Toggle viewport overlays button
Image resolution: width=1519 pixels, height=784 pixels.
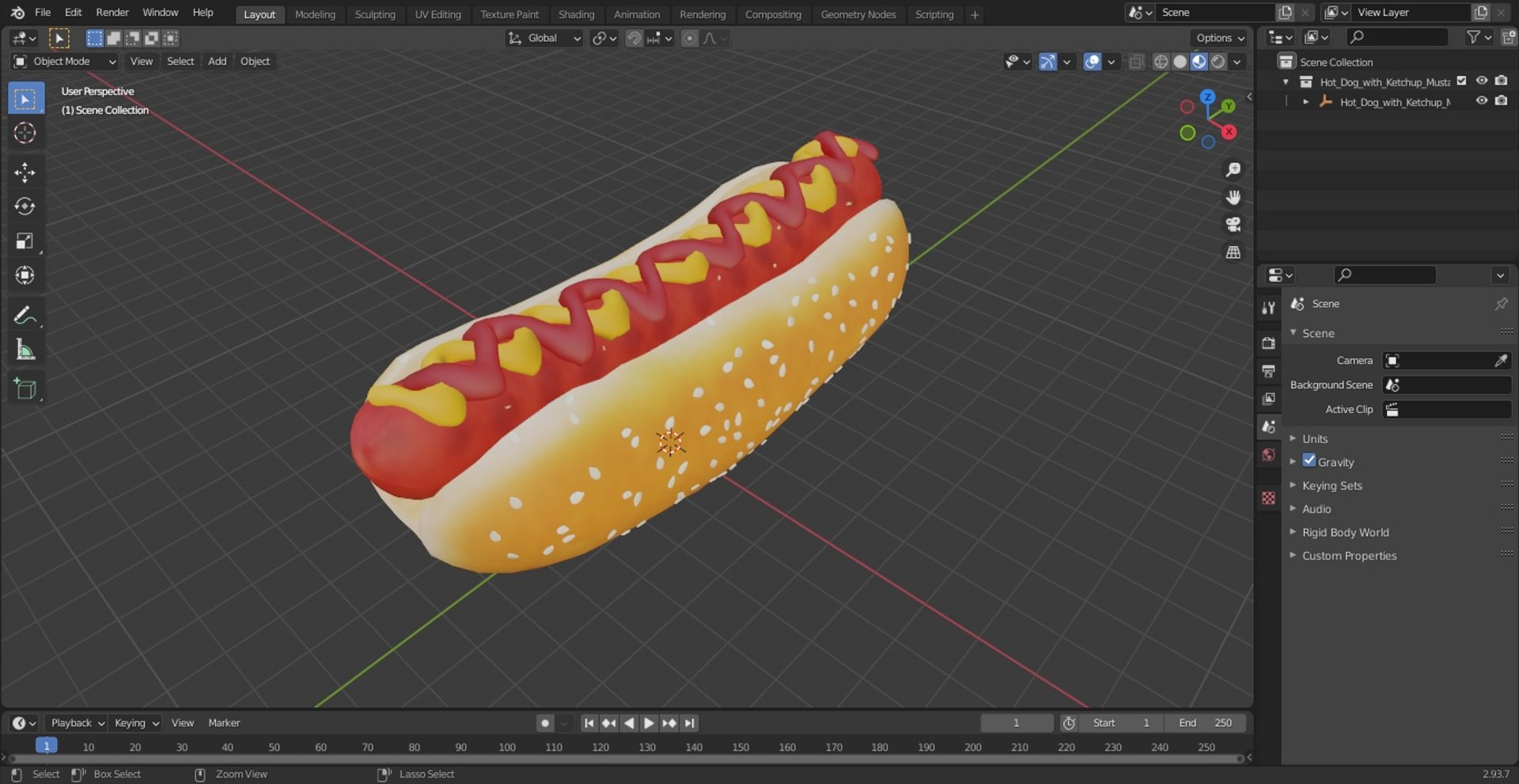(x=1092, y=62)
